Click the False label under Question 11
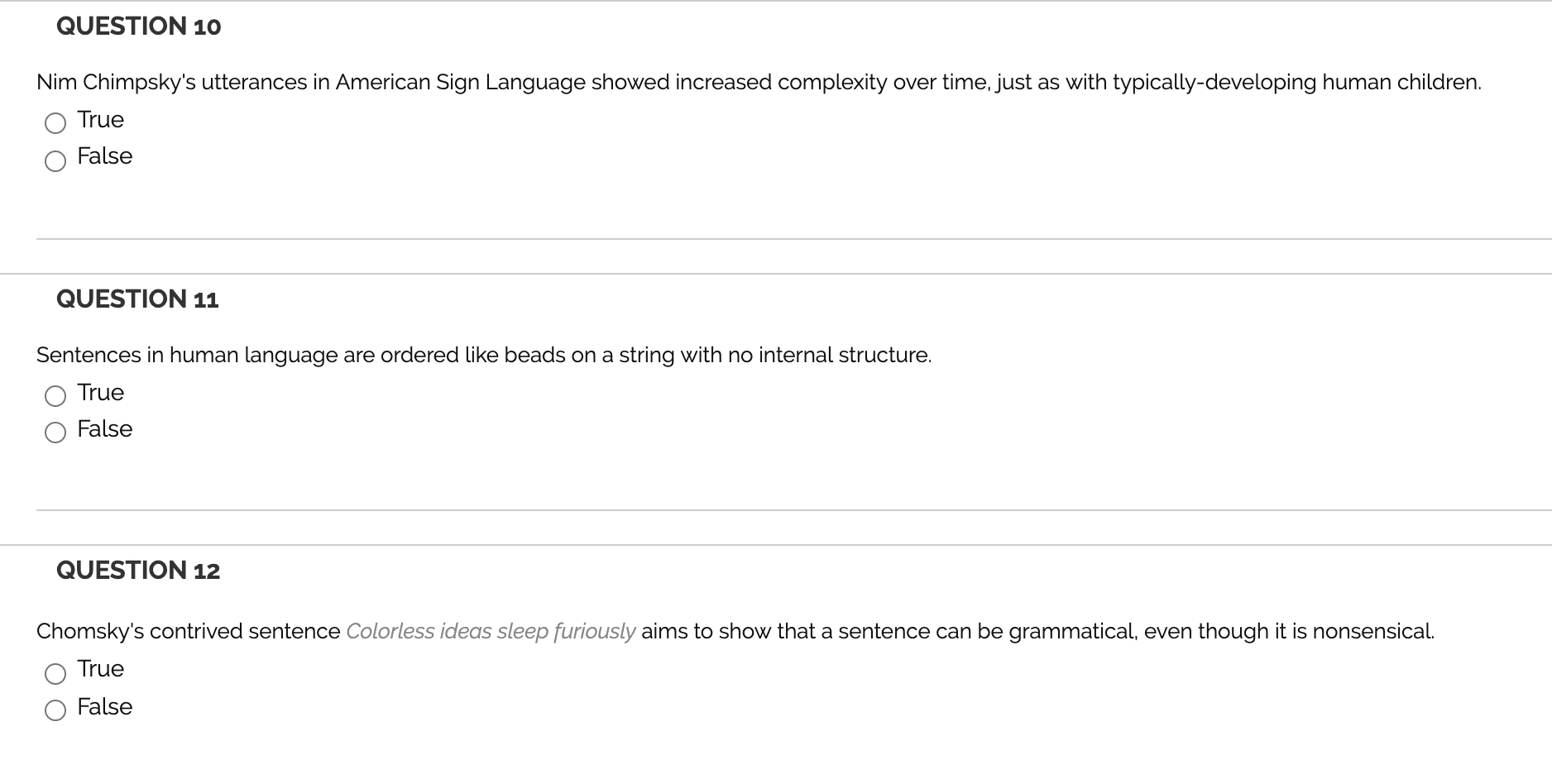Screen dimensions: 1552x784 pyautogui.click(x=104, y=428)
